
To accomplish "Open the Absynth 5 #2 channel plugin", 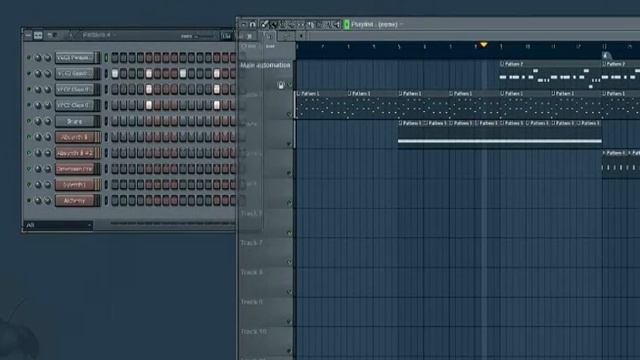I will (x=75, y=153).
